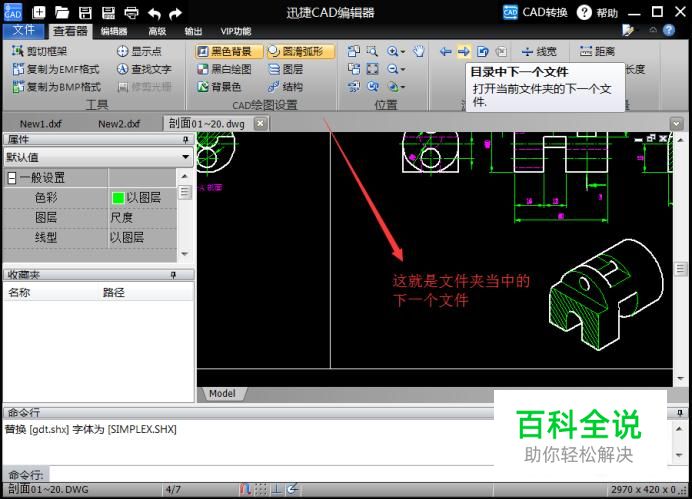Image resolution: width=692 pixels, height=499 pixels.
Task: Pin the 收藏夹 favorites panel
Action: click(173, 275)
